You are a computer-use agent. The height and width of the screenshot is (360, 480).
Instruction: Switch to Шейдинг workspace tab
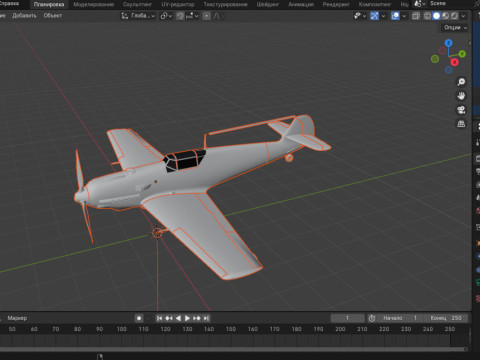pyautogui.click(x=268, y=4)
